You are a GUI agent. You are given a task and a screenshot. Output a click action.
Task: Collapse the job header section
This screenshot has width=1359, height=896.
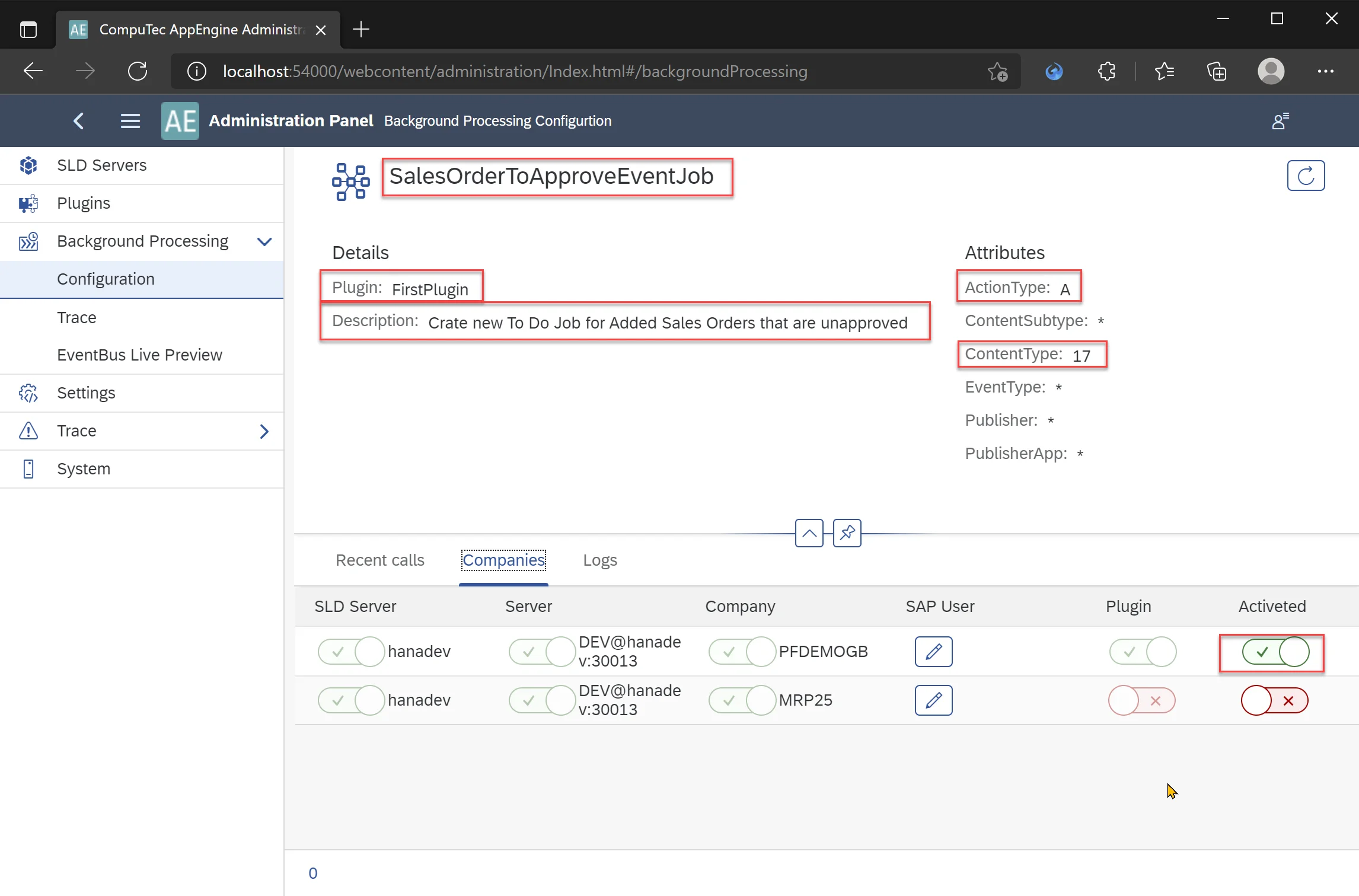pos(809,533)
